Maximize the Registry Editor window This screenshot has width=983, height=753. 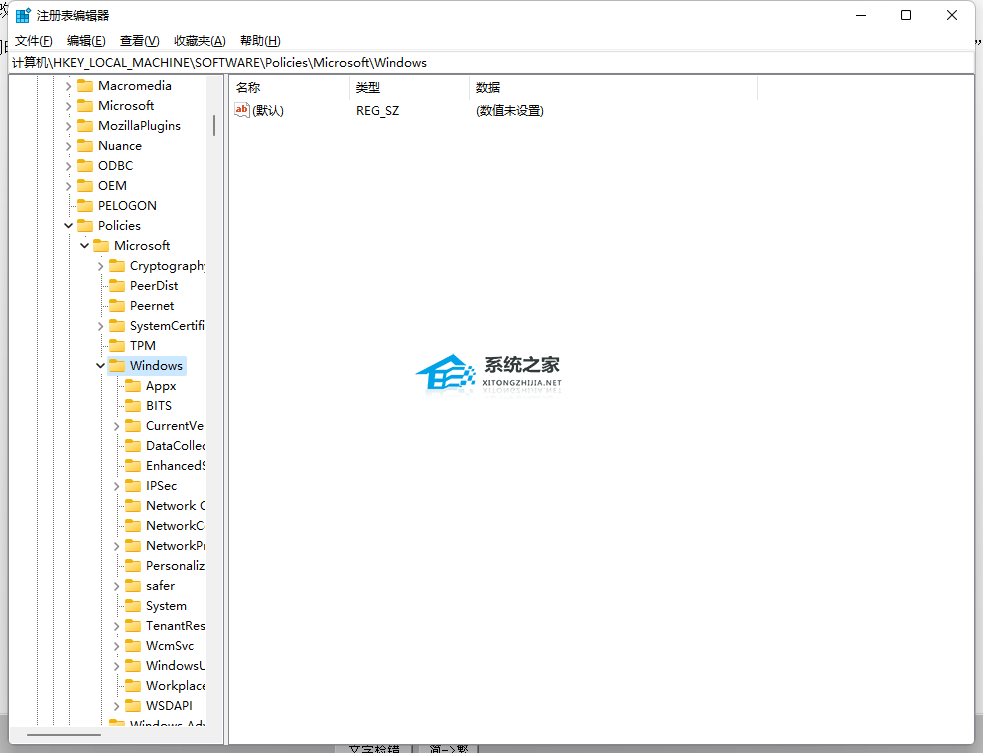[906, 15]
